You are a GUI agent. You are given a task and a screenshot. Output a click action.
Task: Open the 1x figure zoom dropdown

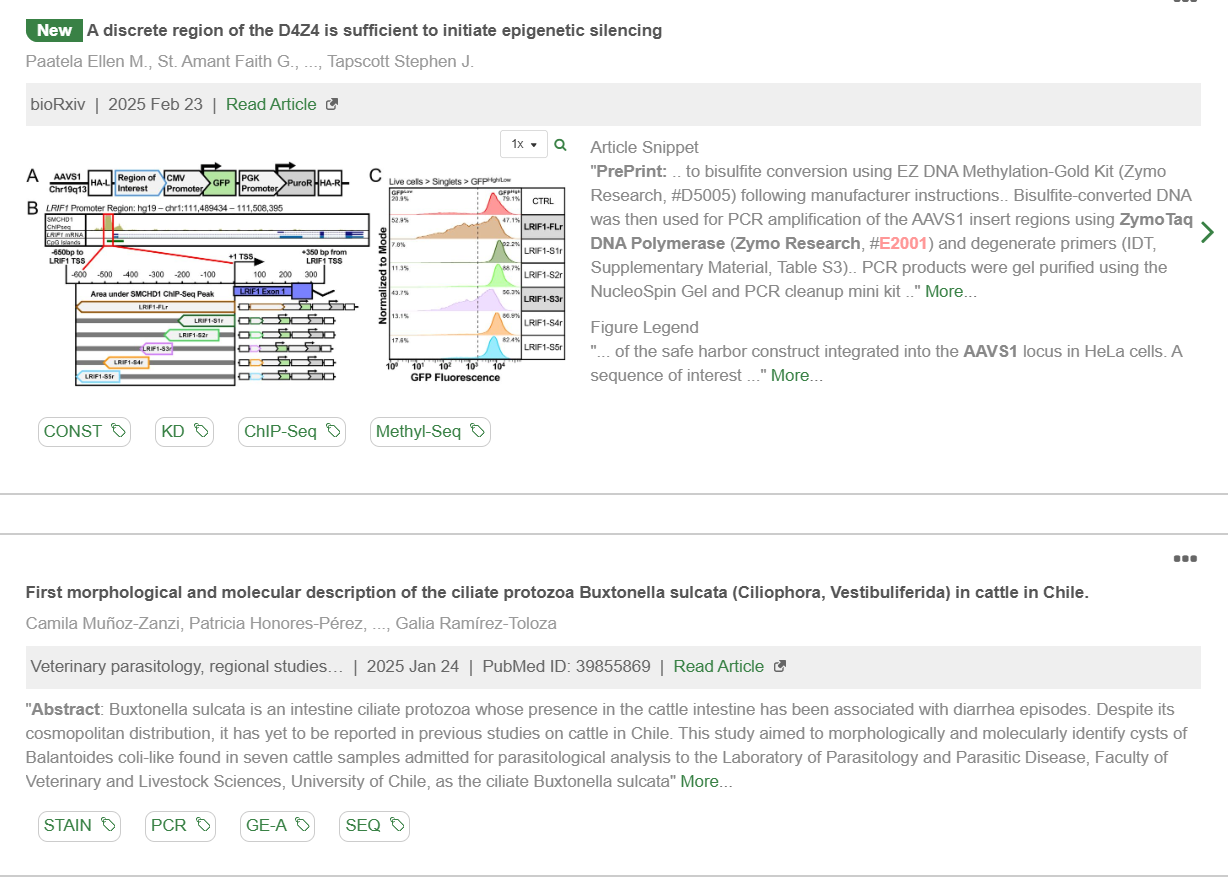tap(524, 144)
